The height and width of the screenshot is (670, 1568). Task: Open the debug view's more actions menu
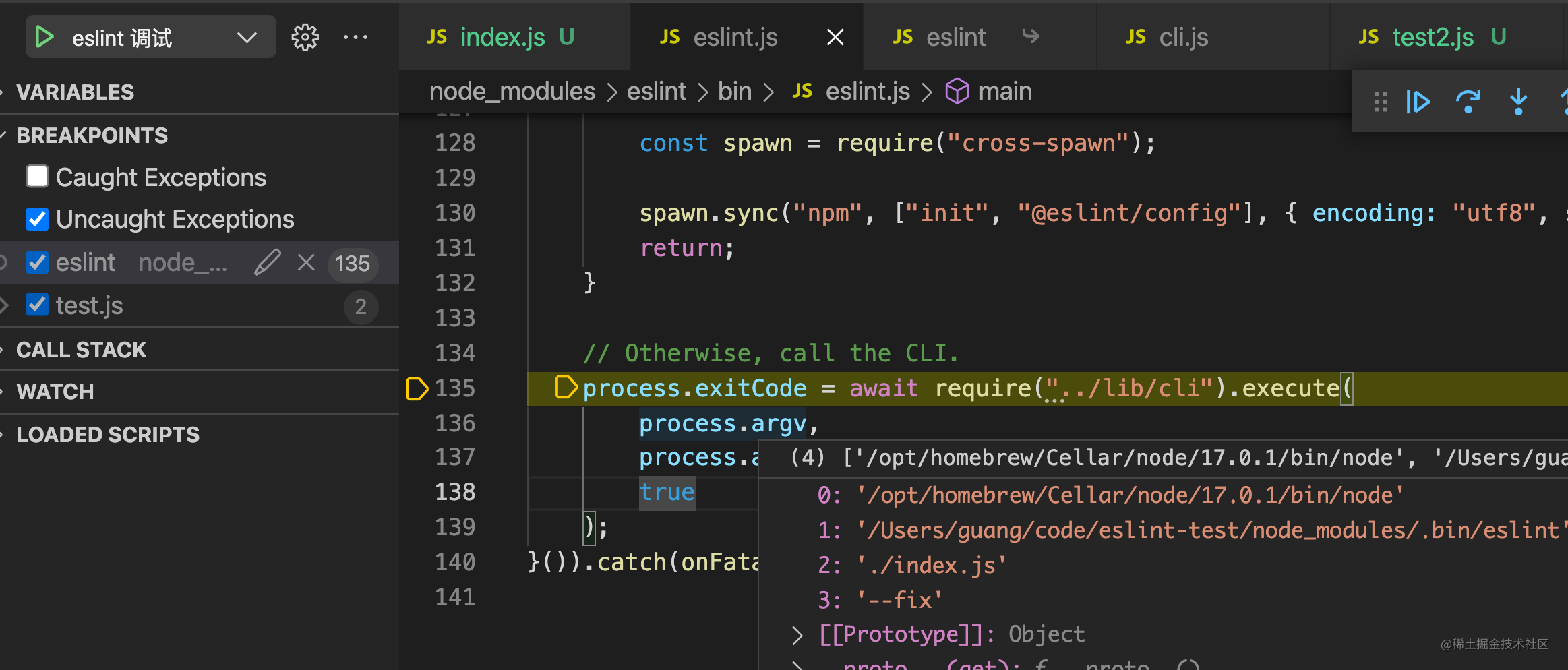(355, 37)
